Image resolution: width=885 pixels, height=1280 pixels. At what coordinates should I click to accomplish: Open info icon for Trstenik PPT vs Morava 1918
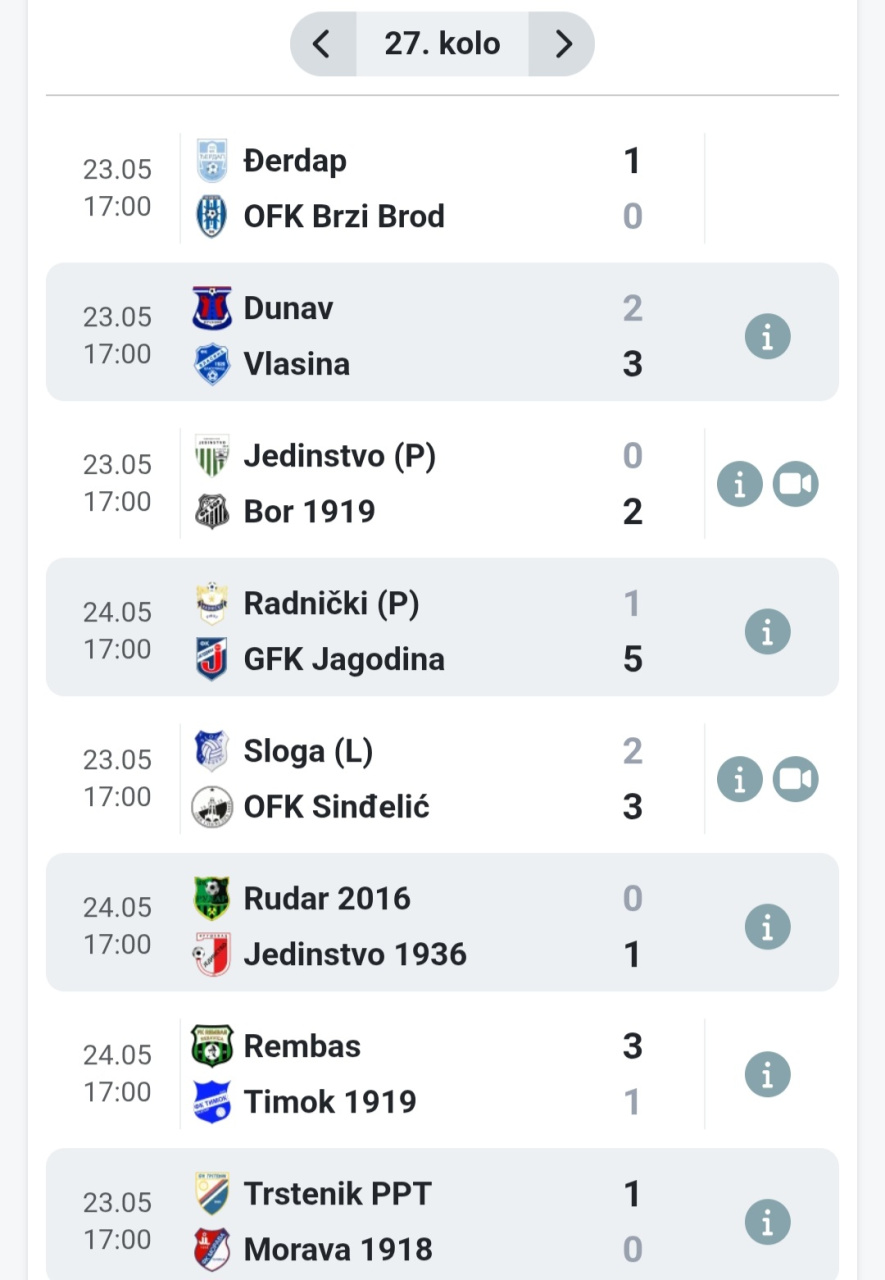768,1222
